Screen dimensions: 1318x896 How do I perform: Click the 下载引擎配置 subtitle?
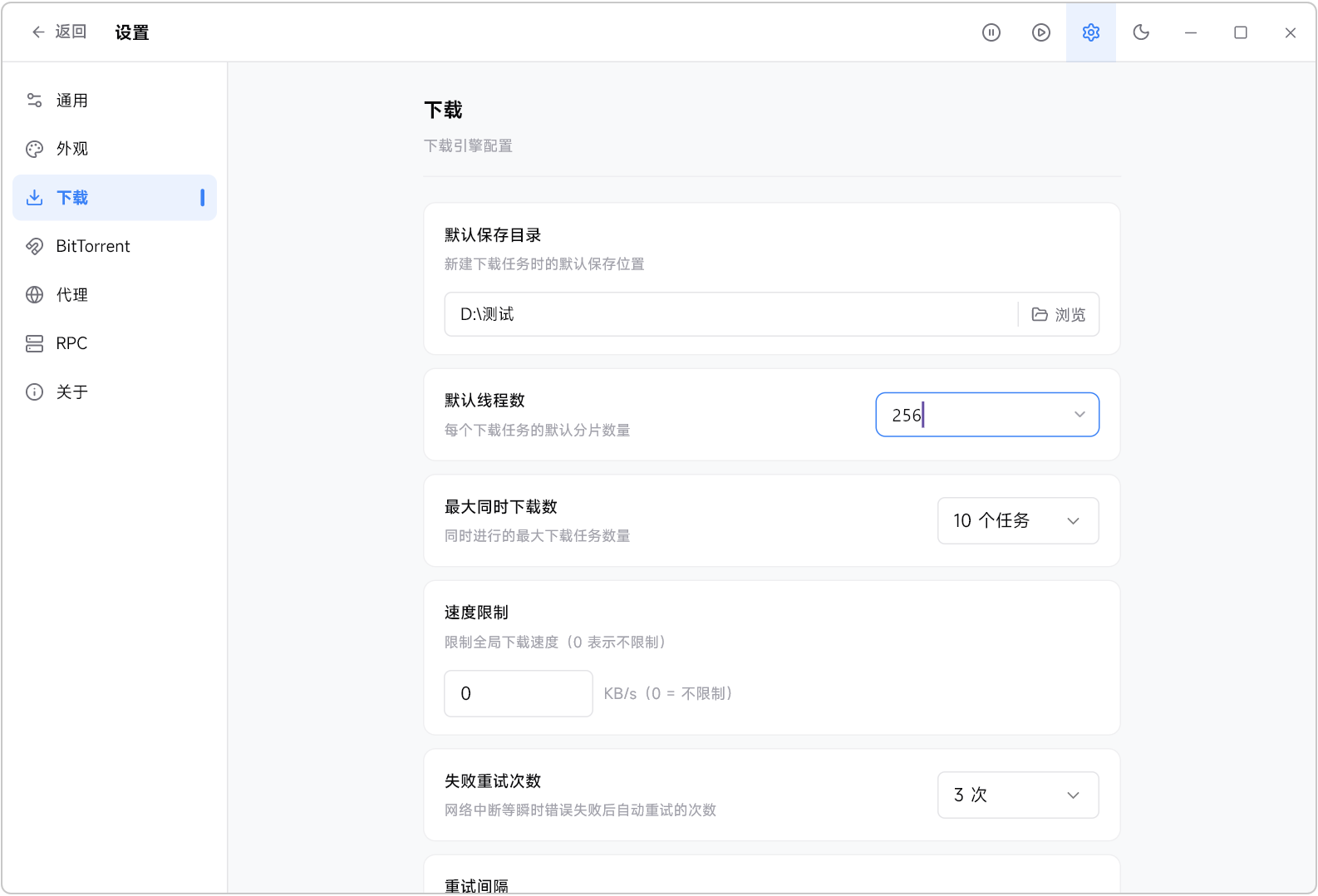coord(468,146)
